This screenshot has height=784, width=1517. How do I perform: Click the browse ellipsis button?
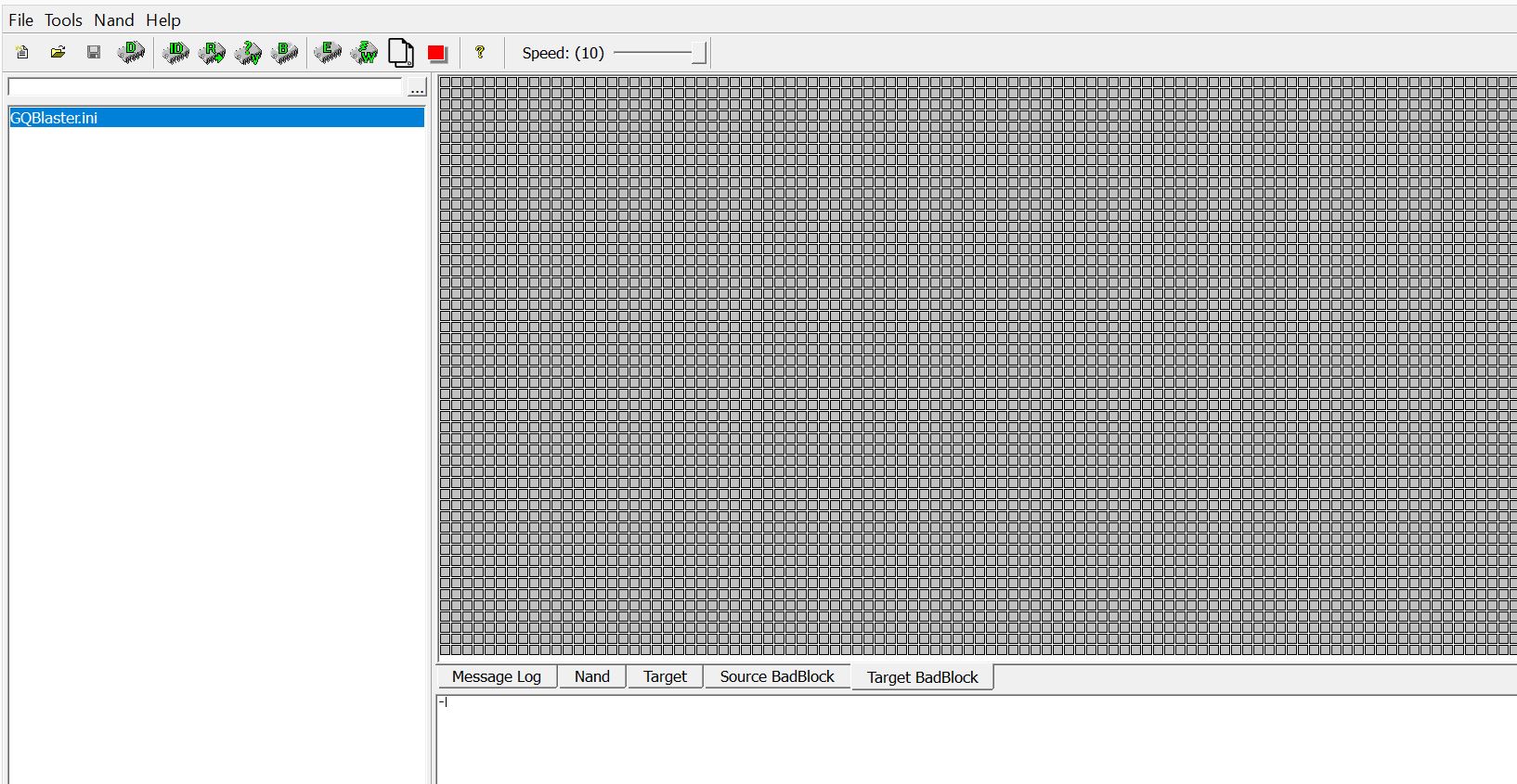[417, 87]
